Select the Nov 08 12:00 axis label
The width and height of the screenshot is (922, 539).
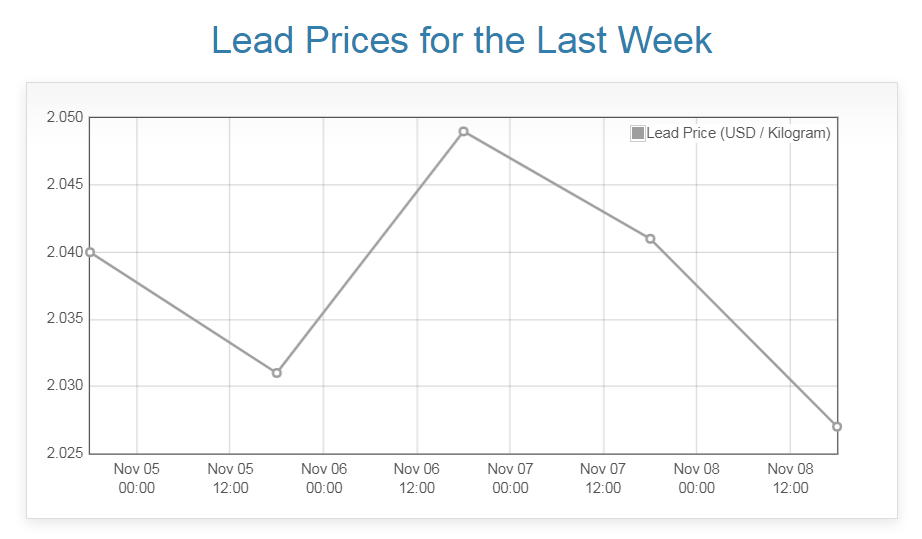[x=790, y=478]
